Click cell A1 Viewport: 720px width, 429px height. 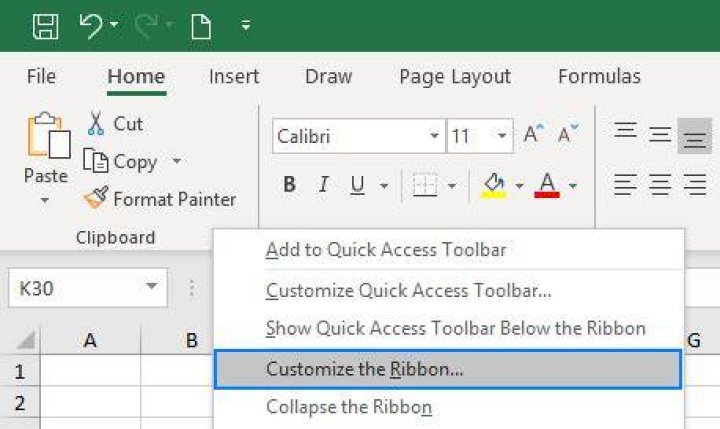(90, 371)
